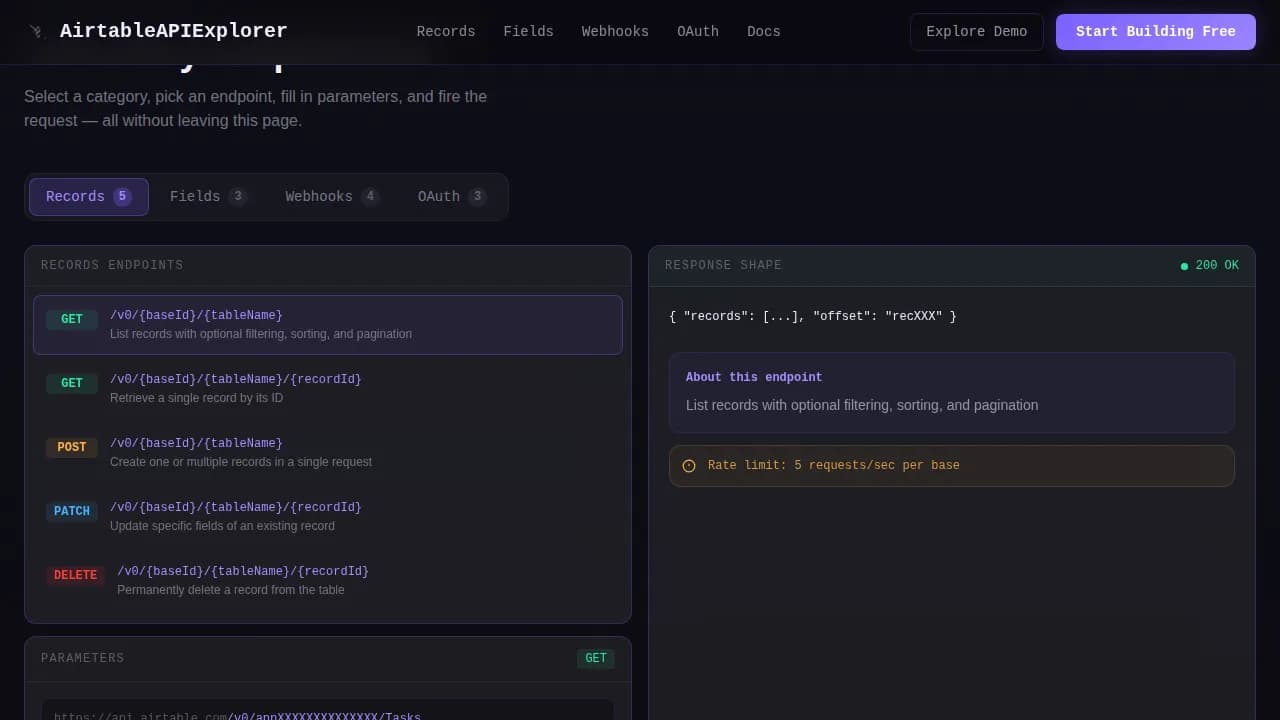
Task: Select the list records endpoint row
Action: click(x=327, y=324)
